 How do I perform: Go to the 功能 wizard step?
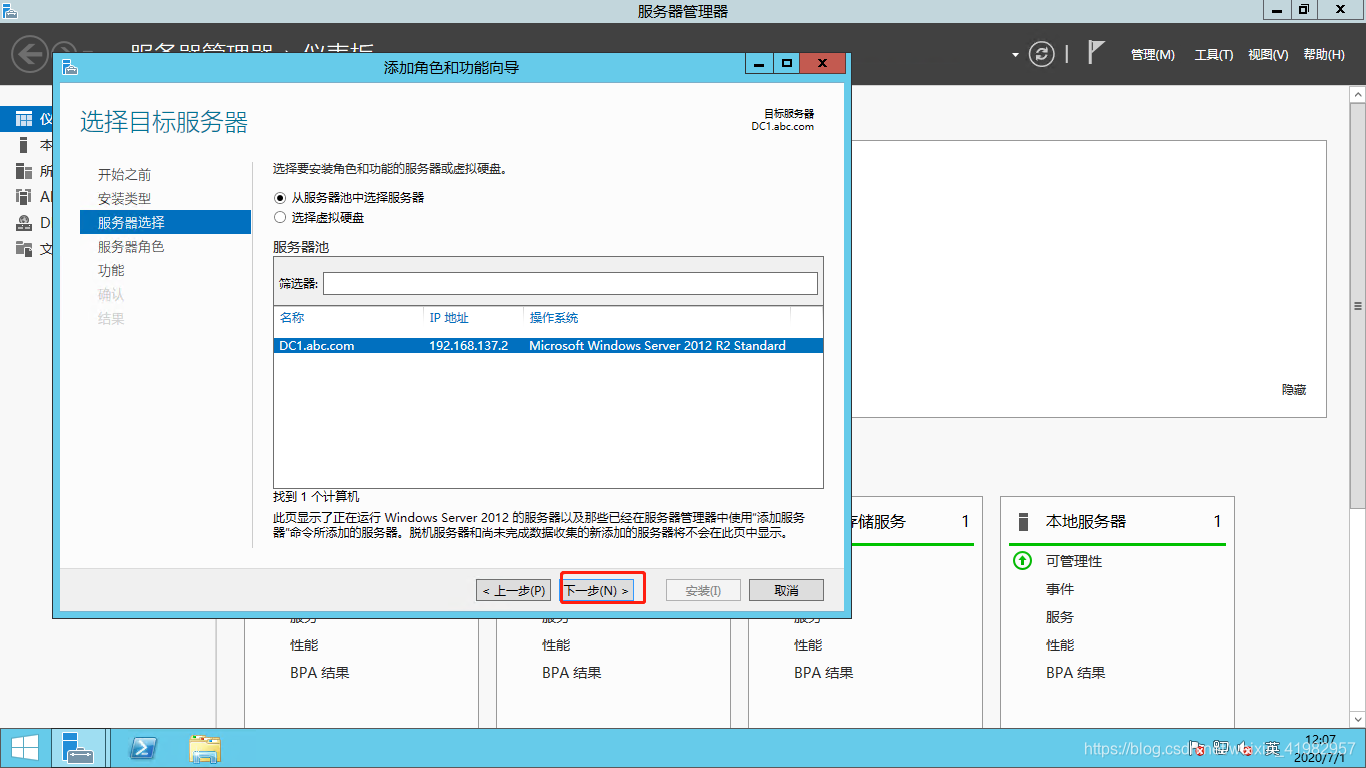[111, 270]
